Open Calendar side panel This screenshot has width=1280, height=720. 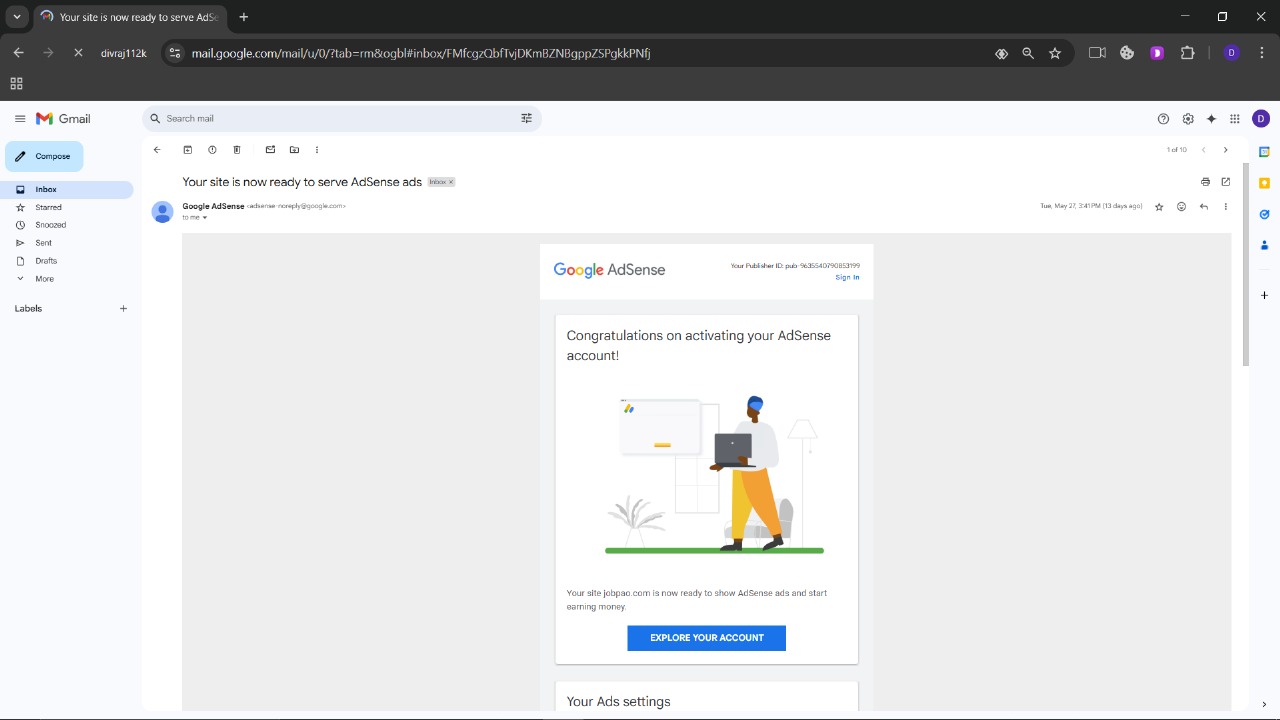[x=1264, y=152]
